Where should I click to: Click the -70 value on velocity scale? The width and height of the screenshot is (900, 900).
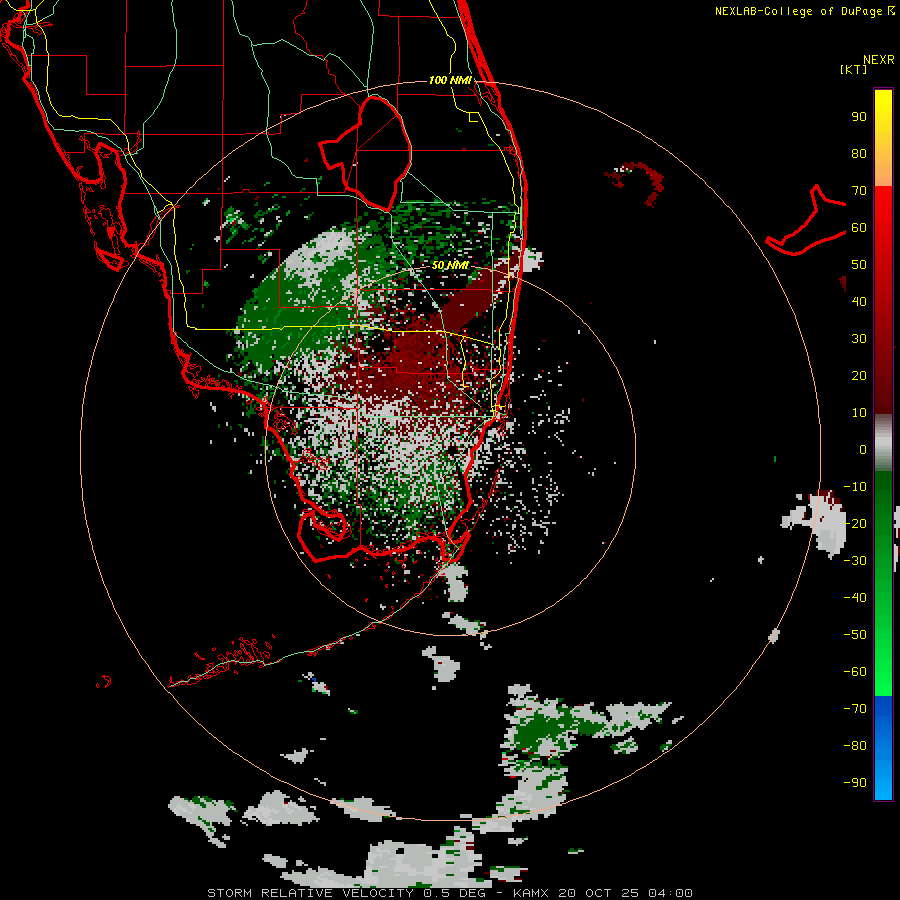(855, 708)
